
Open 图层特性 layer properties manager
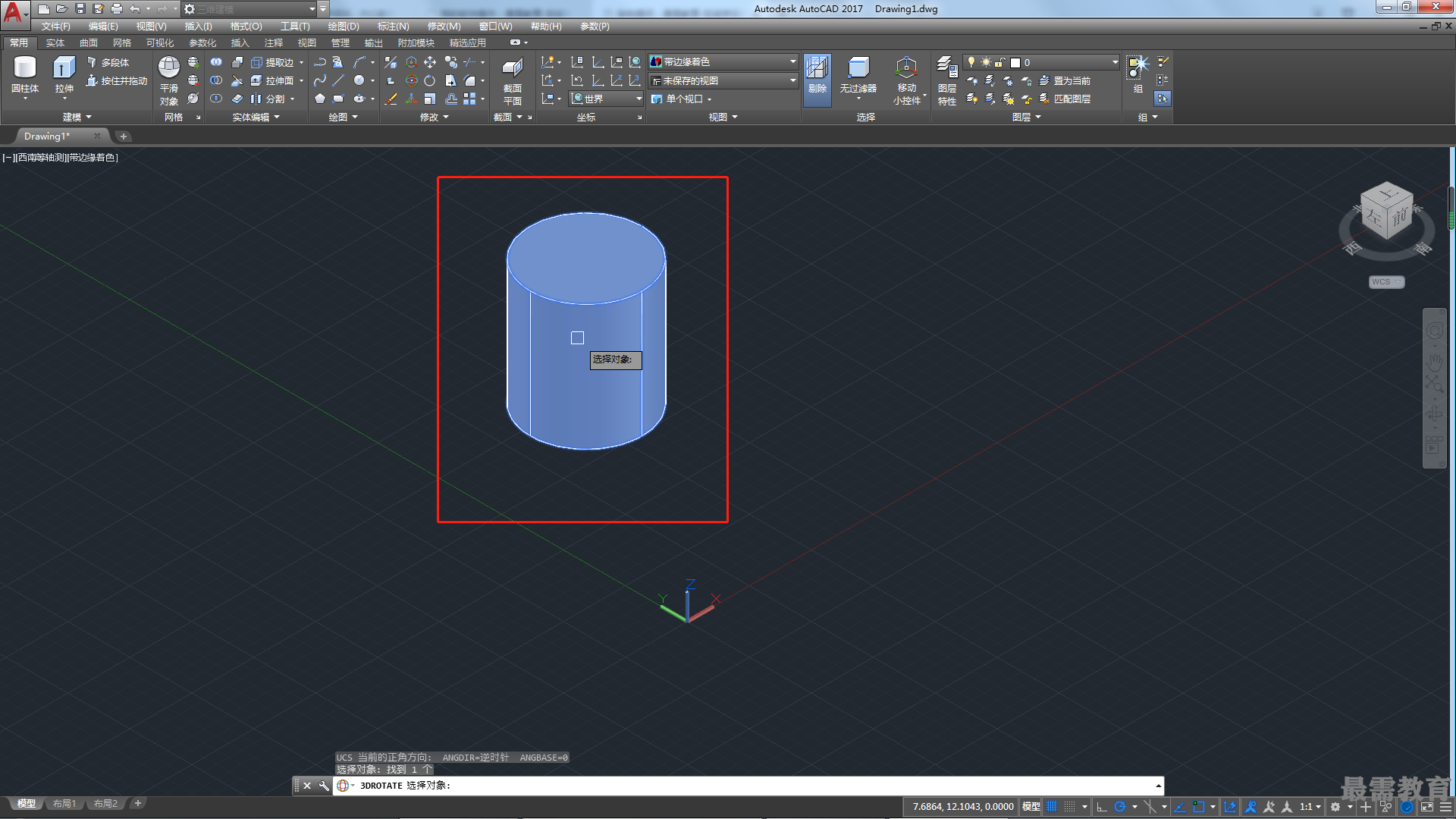947,80
